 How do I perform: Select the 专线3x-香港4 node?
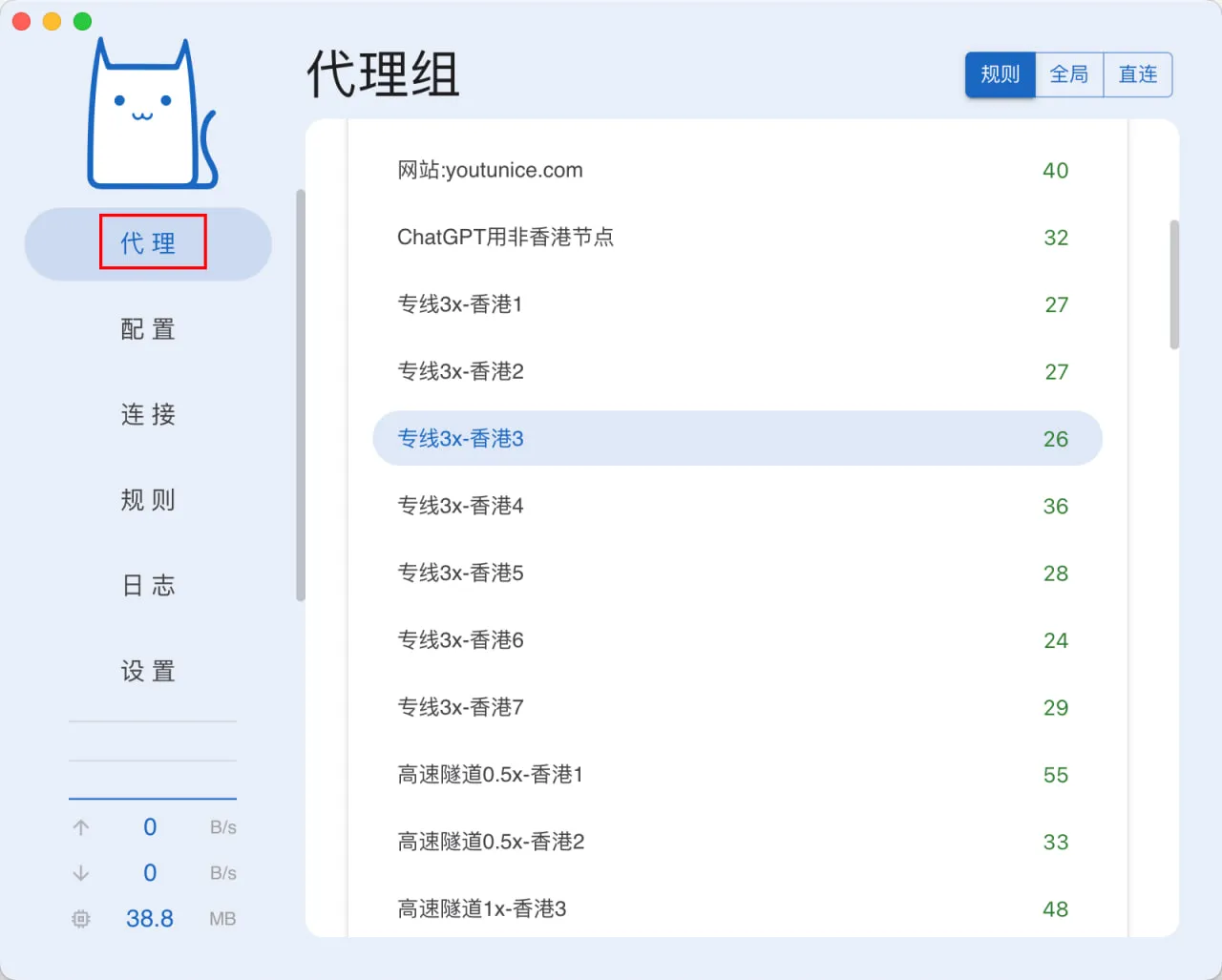pos(460,506)
